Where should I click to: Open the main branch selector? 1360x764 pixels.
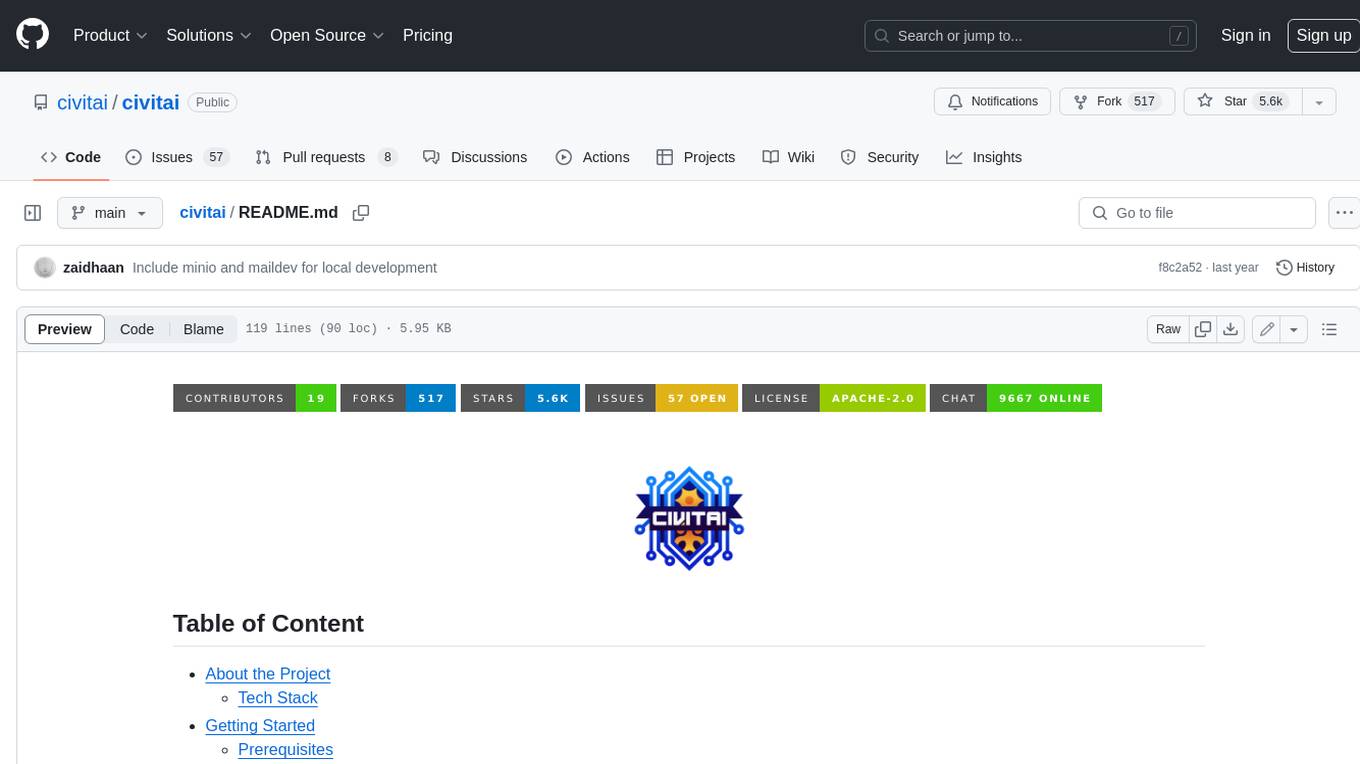pyautogui.click(x=110, y=213)
